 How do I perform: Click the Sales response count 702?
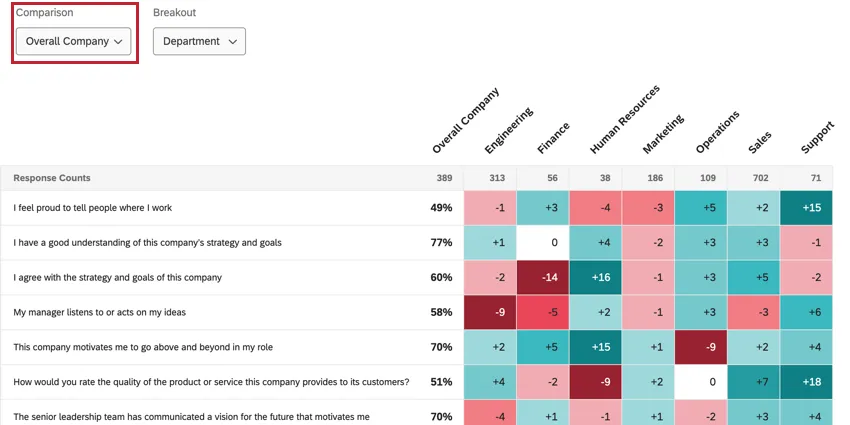(x=754, y=178)
